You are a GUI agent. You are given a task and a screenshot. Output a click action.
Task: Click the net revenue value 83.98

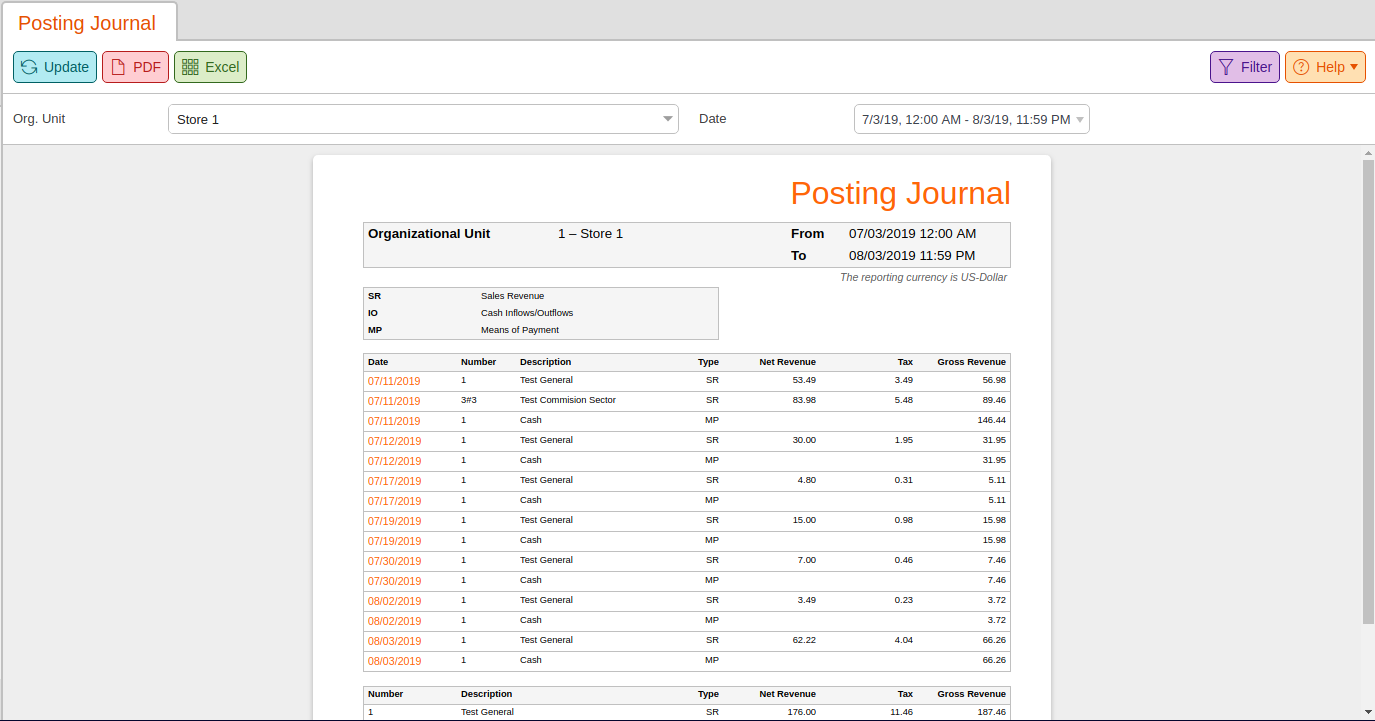804,400
